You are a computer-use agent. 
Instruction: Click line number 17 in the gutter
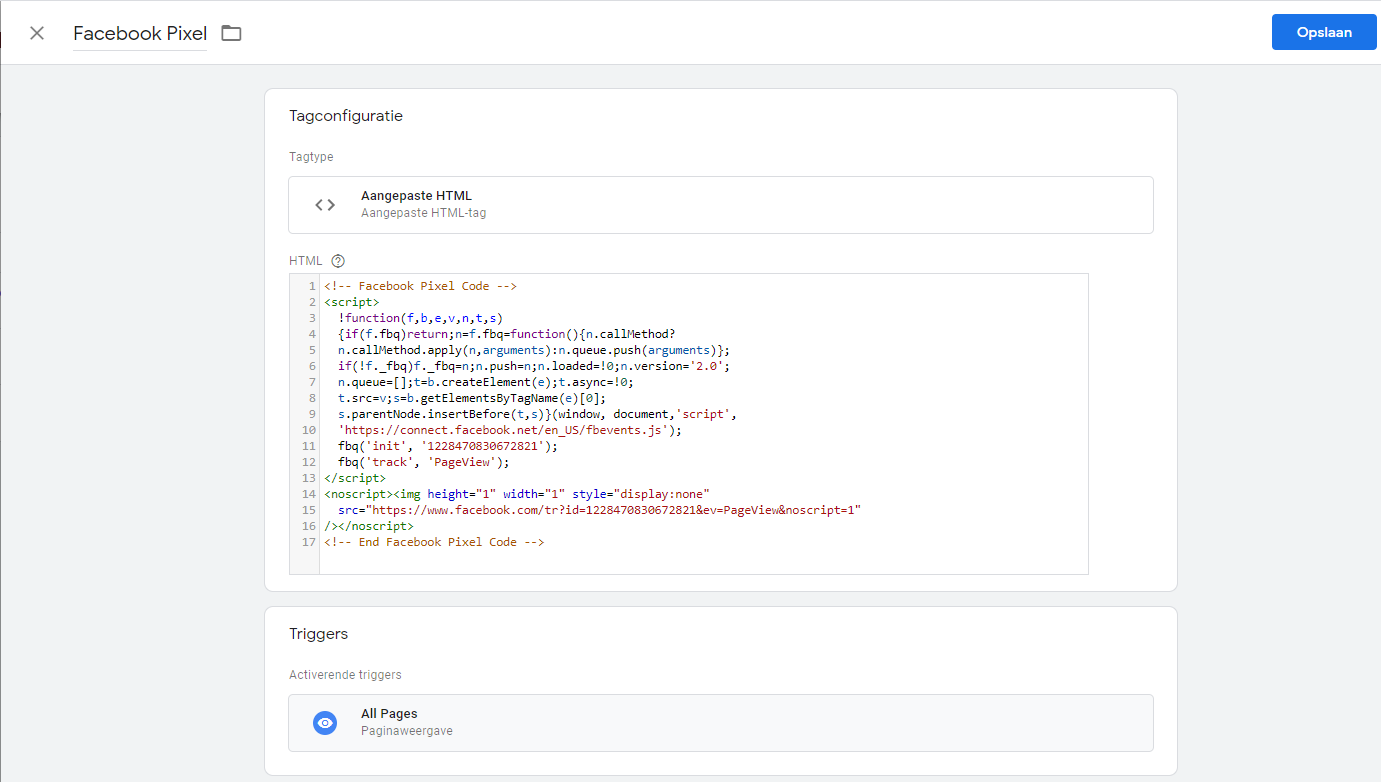(308, 542)
